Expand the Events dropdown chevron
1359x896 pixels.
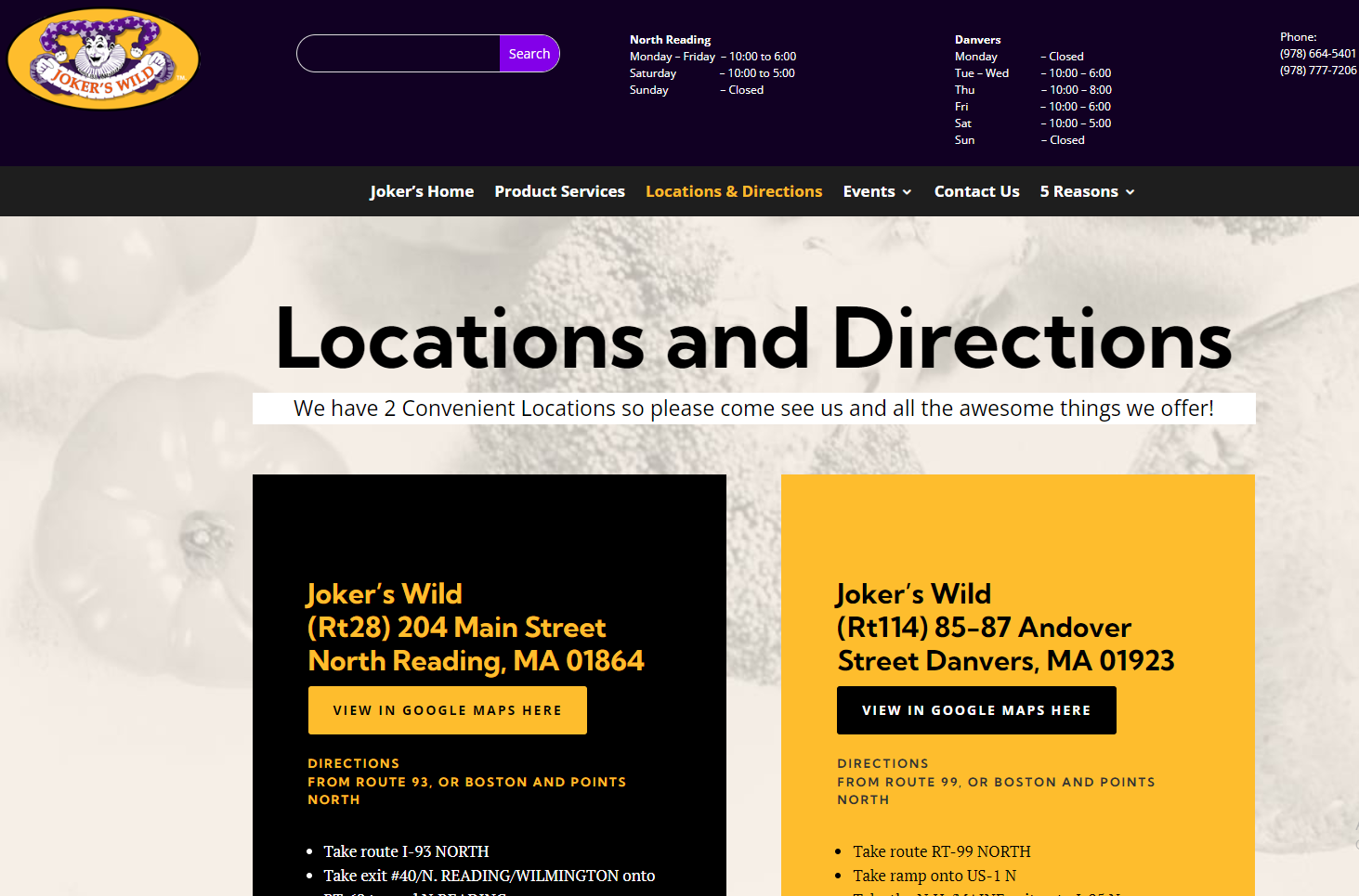[907, 192]
